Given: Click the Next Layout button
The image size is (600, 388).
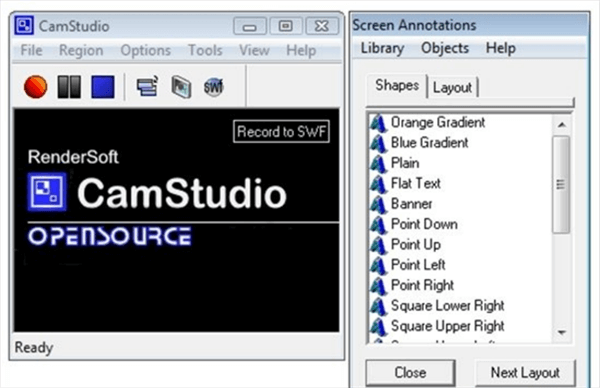Looking at the screenshot, I should 525,372.
